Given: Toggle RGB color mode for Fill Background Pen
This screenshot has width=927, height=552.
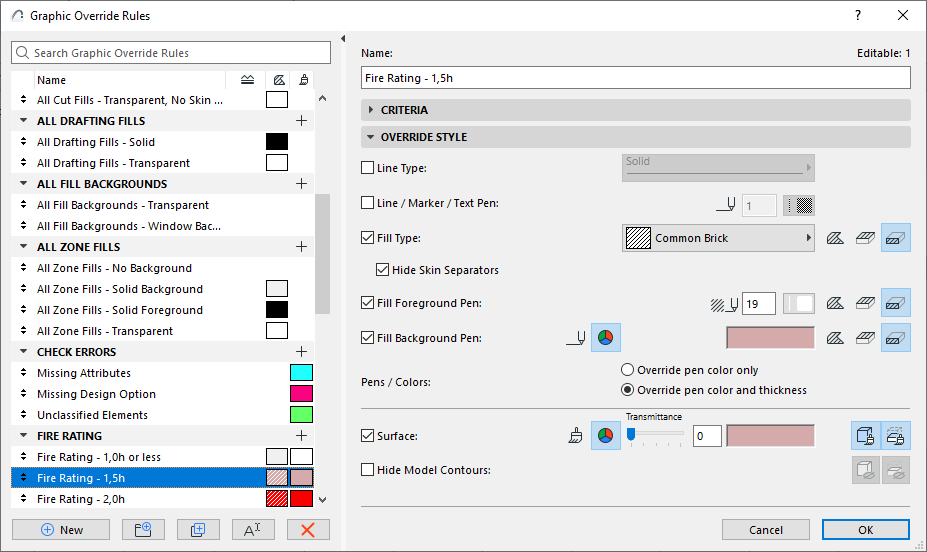Looking at the screenshot, I should [x=605, y=338].
